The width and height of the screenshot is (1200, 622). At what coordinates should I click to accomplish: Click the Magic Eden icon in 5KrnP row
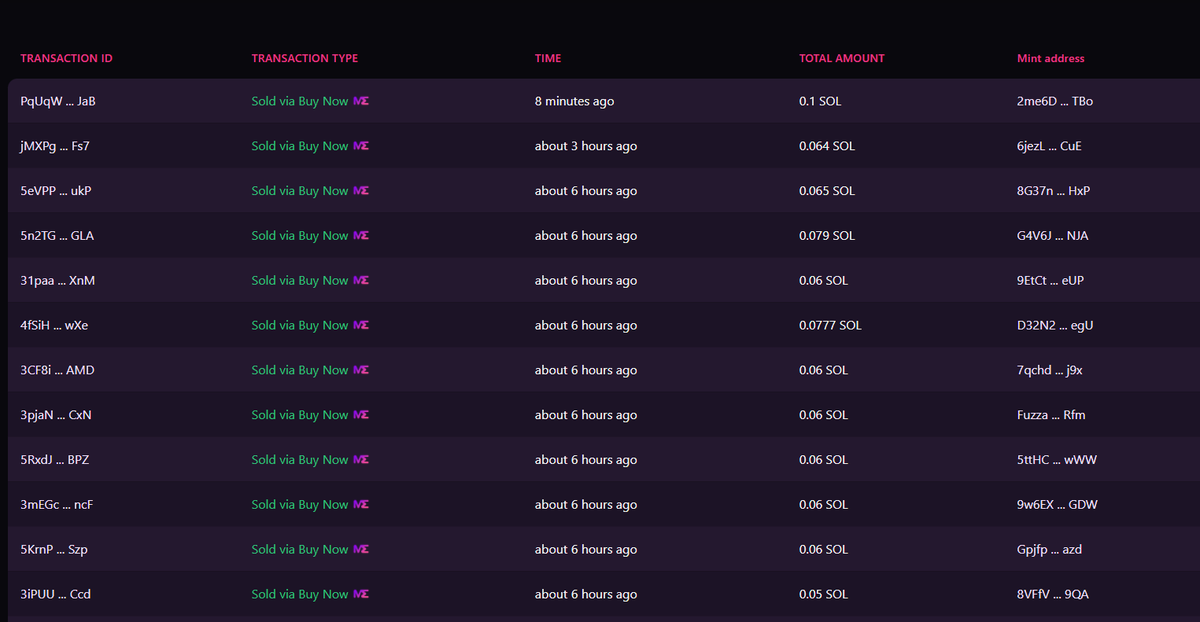tap(361, 550)
